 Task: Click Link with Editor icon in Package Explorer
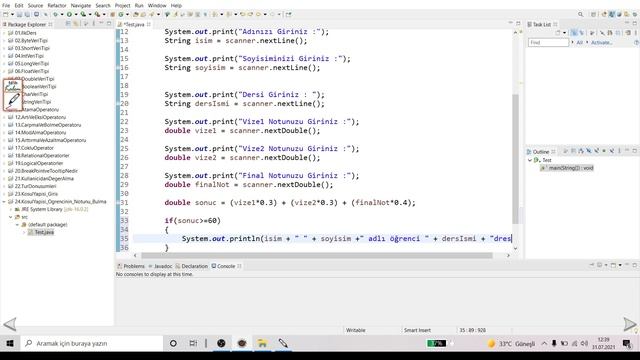click(76, 24)
